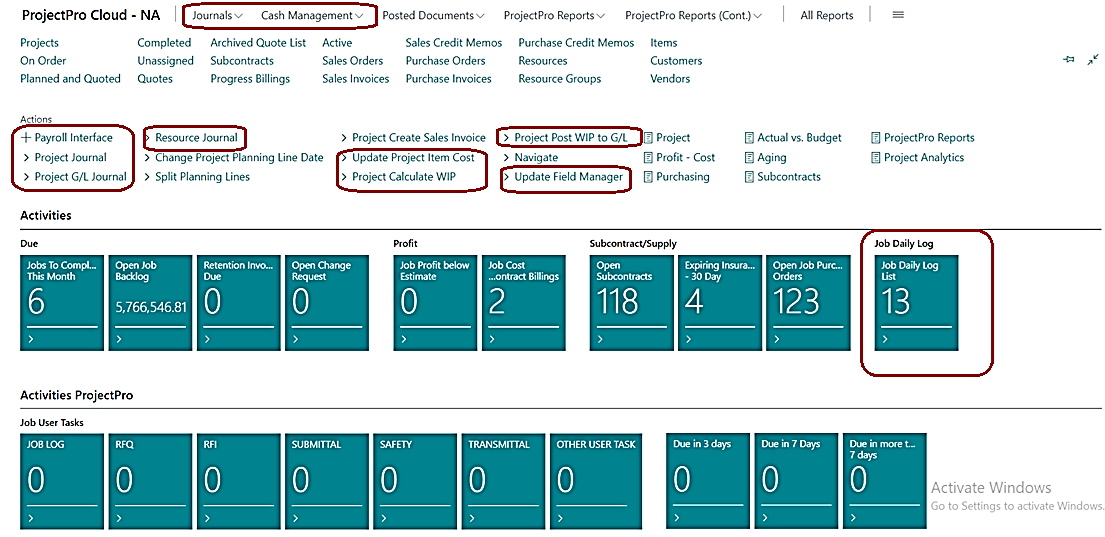
Task: Open Purchase Orders
Action: (445, 61)
